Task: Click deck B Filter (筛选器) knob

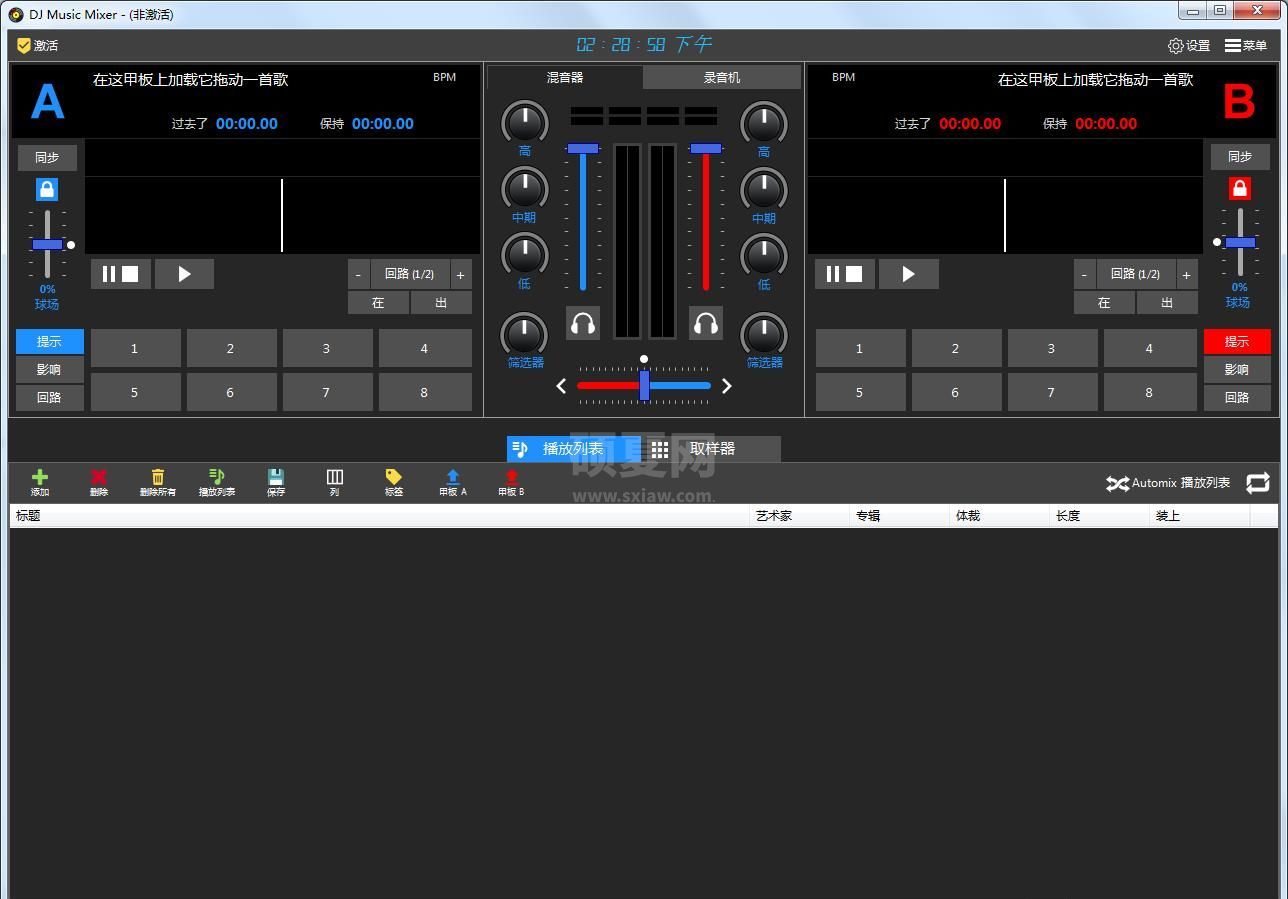Action: tap(764, 333)
